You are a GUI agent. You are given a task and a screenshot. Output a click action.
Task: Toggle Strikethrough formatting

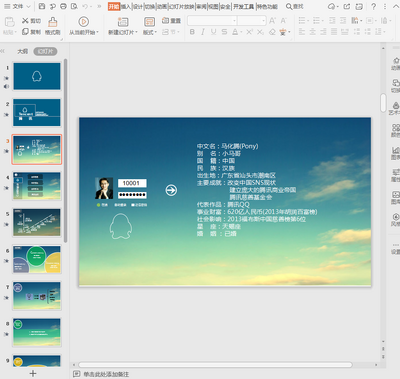[224, 32]
